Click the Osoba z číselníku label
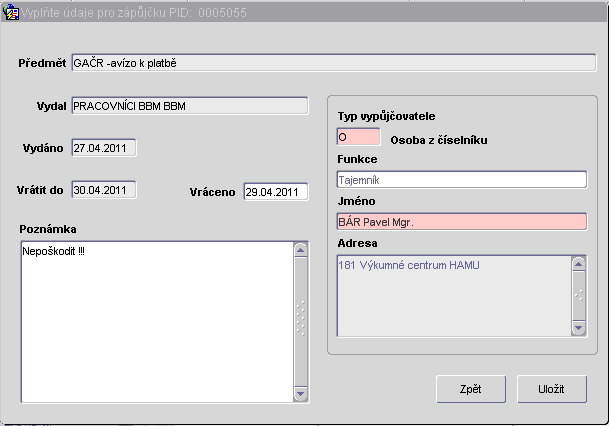The image size is (609, 426). 439,140
